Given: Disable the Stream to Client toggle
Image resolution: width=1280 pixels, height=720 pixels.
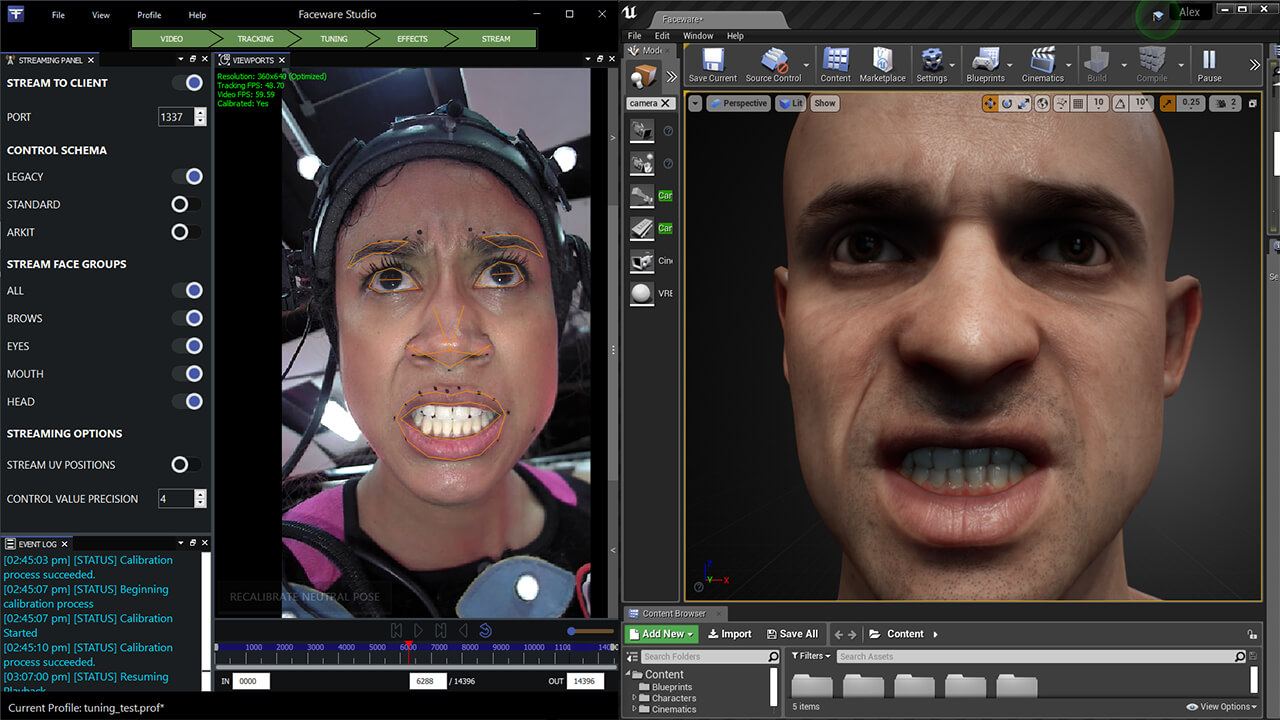Looking at the screenshot, I should pos(188,83).
